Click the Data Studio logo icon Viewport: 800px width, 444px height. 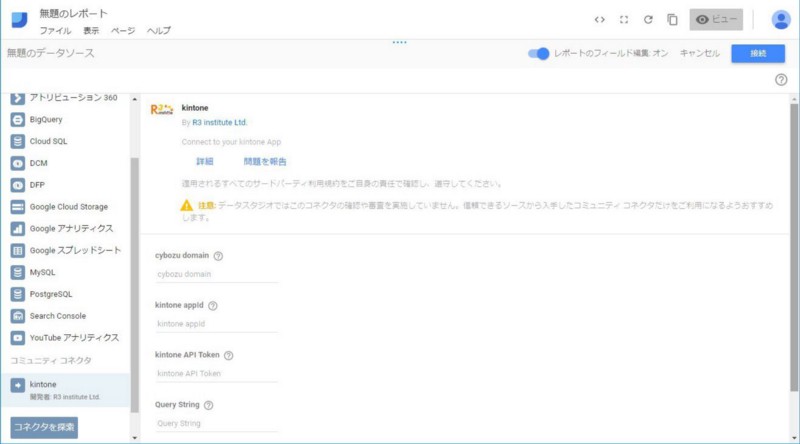[19, 20]
